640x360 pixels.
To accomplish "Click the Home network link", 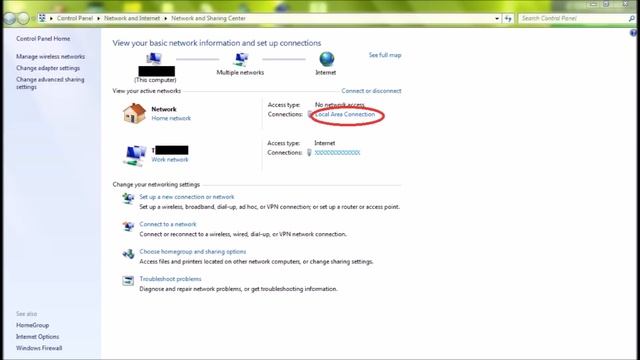I will [x=171, y=118].
